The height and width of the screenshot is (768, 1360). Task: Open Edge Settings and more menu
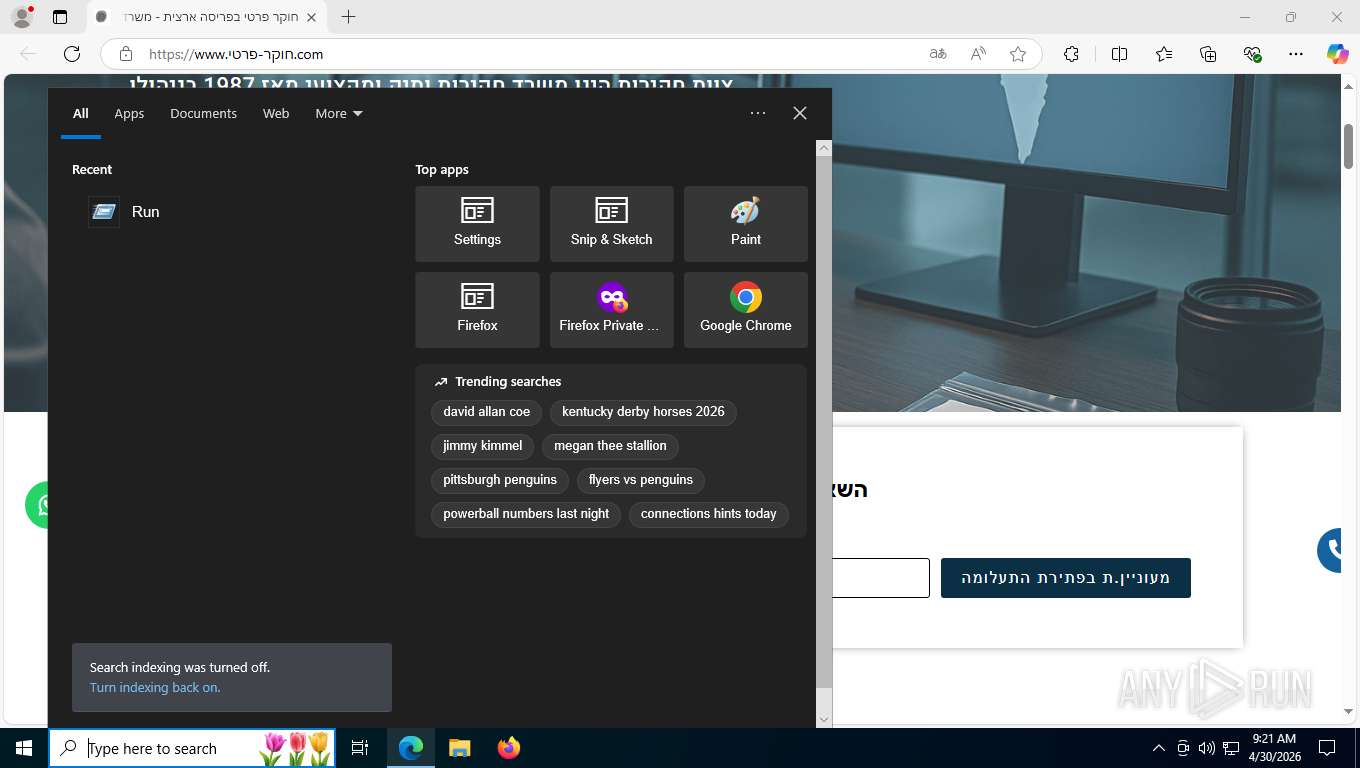[x=1296, y=54]
